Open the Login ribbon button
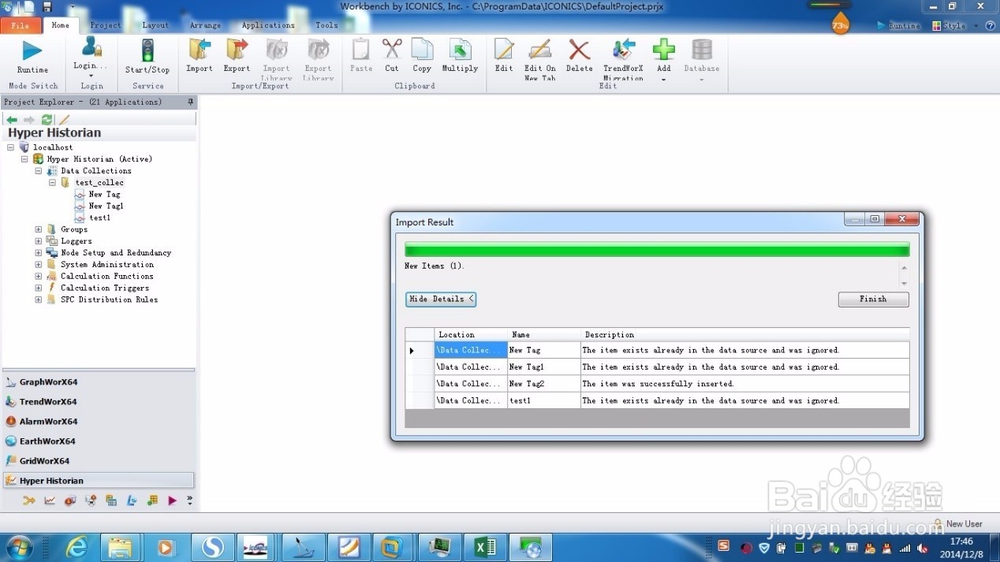Image resolution: width=1000 pixels, height=562 pixels. pos(91,56)
